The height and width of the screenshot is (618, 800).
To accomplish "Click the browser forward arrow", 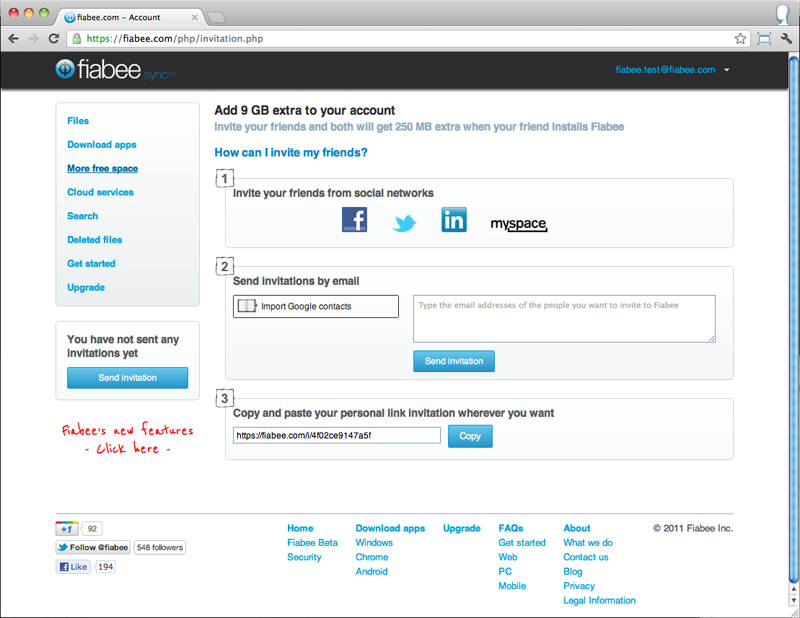I will (x=33, y=39).
